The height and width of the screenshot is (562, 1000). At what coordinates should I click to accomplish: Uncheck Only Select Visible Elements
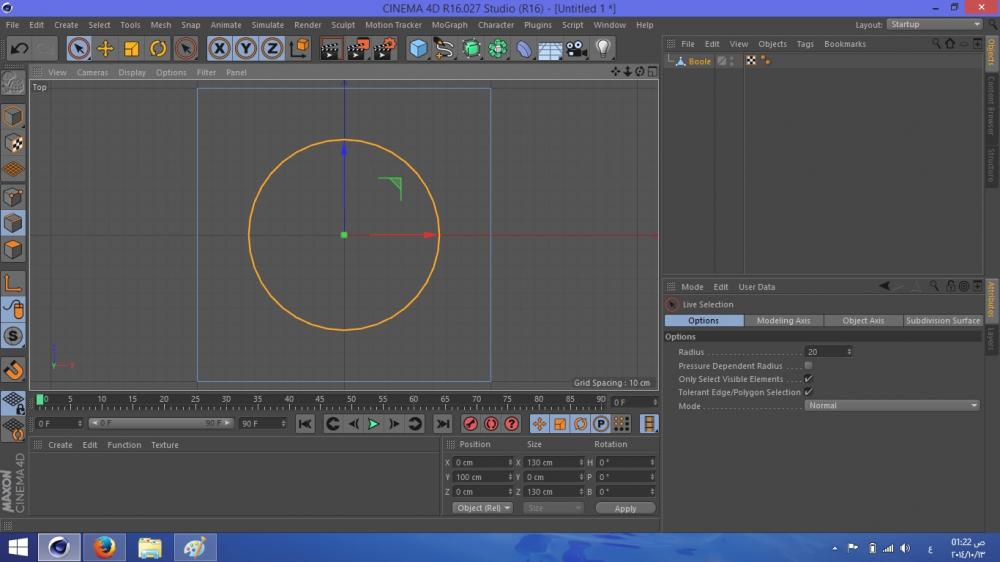808,379
